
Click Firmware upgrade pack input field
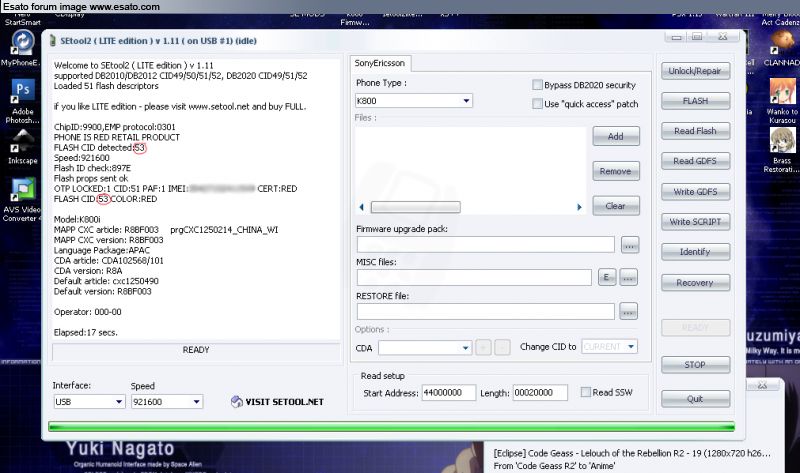point(485,245)
